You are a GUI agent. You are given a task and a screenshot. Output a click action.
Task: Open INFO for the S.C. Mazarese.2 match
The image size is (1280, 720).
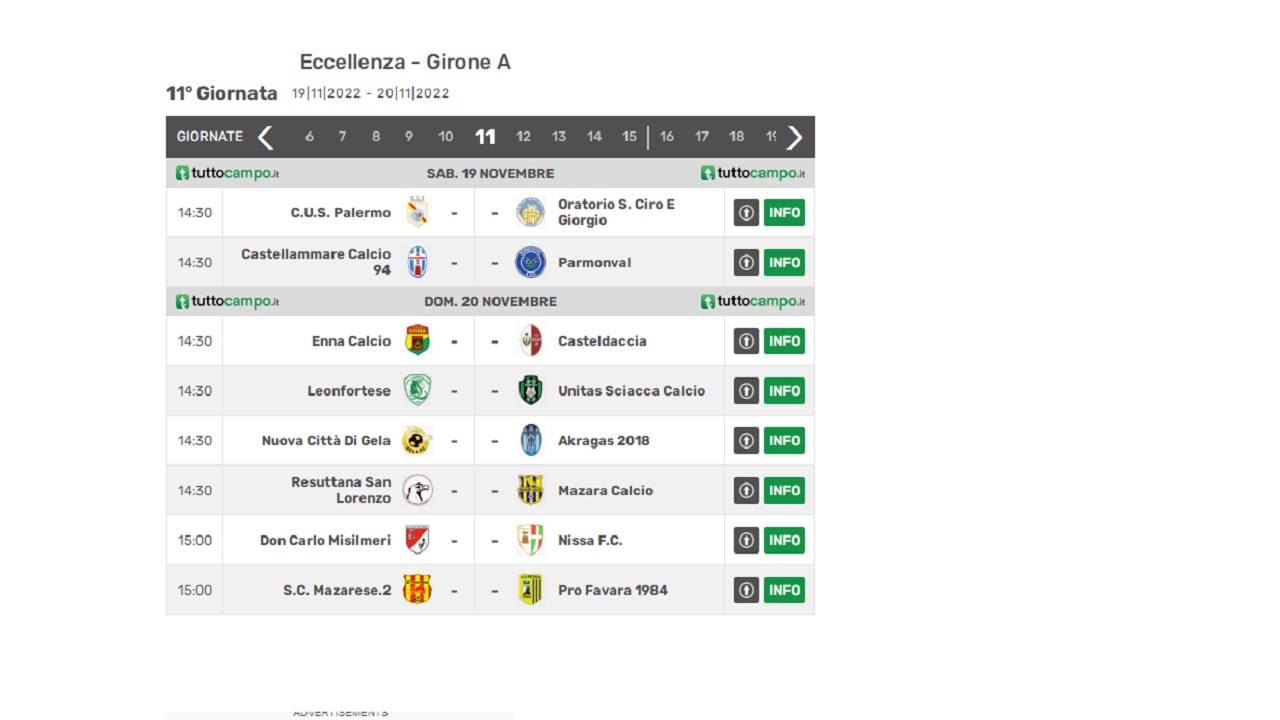click(784, 590)
